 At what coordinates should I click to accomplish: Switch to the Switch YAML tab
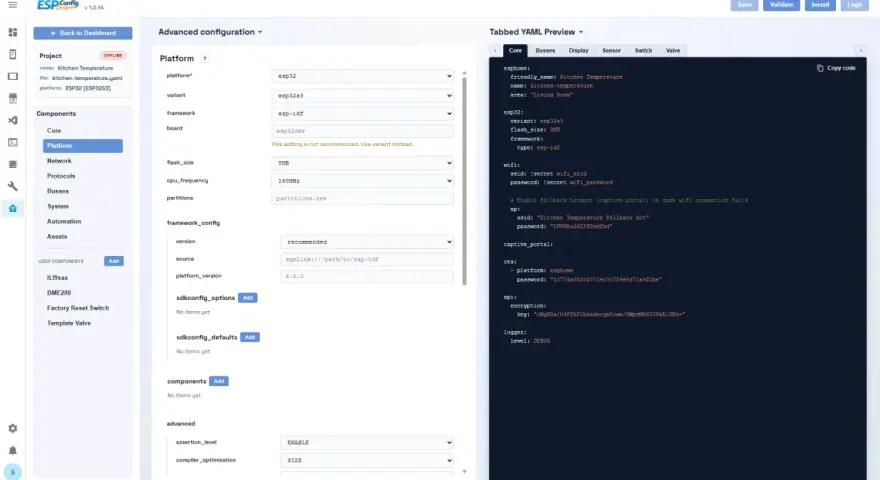643,51
